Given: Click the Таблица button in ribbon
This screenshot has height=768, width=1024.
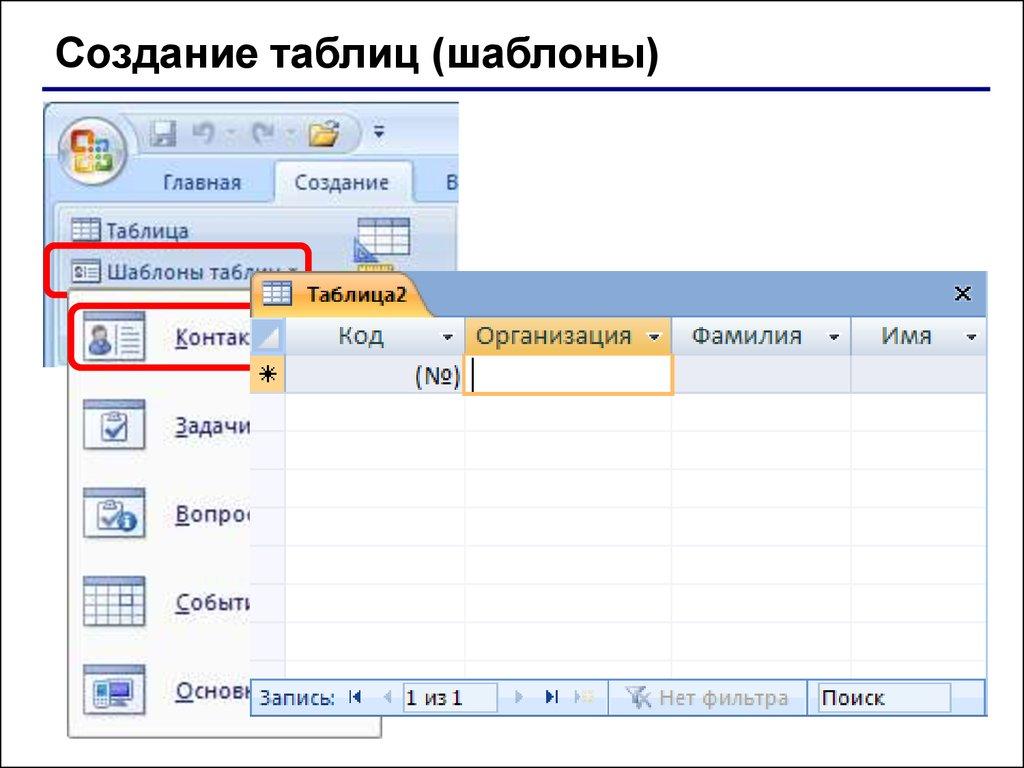Looking at the screenshot, I should (132, 231).
